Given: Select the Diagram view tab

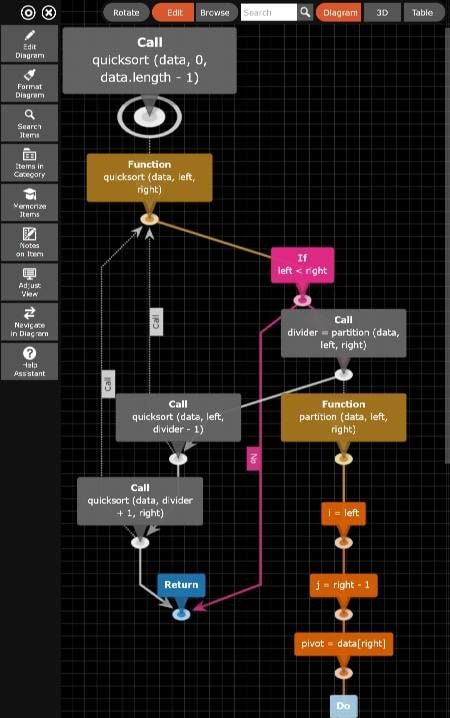Looking at the screenshot, I should point(339,13).
